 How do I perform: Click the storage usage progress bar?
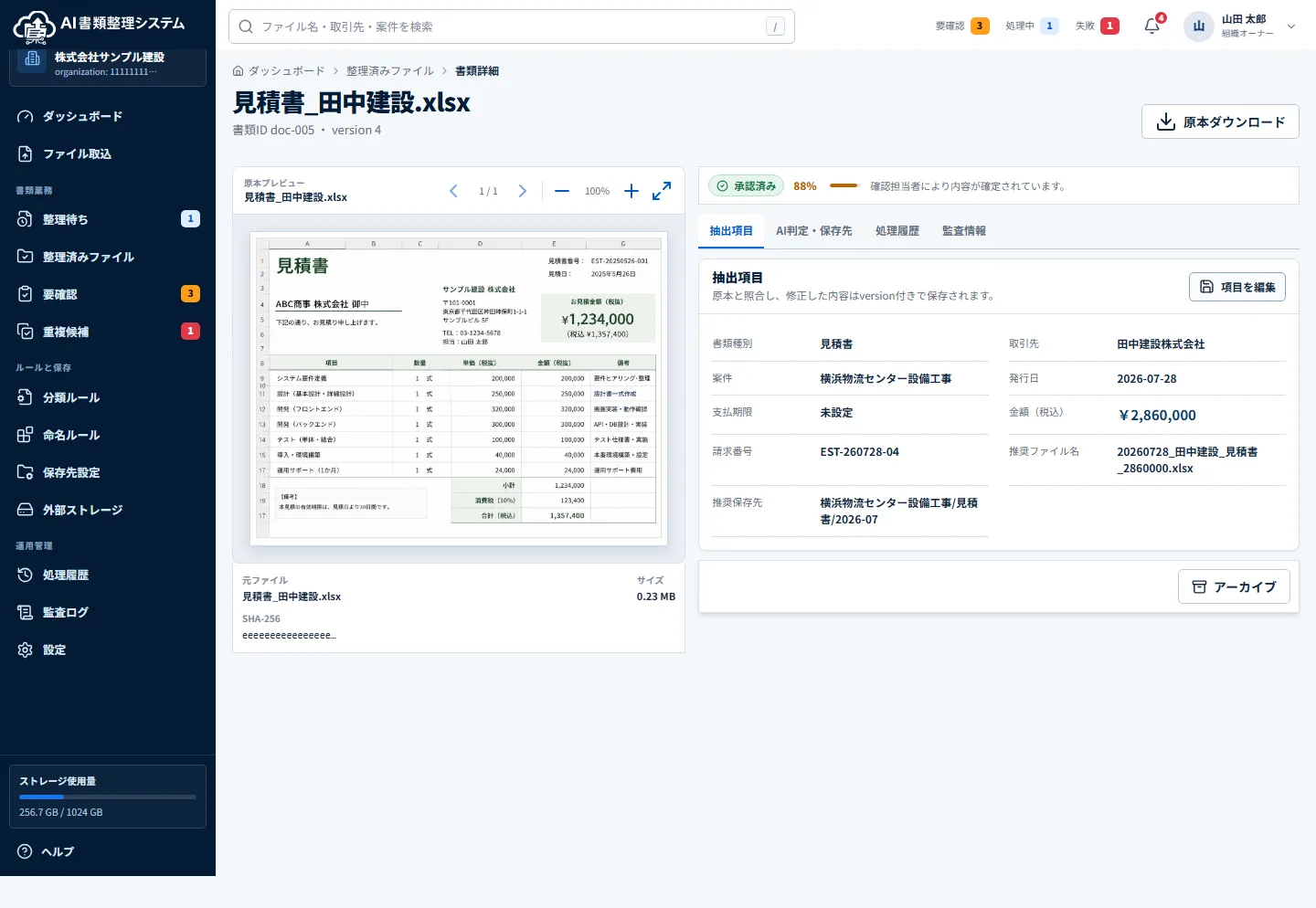[x=108, y=797]
